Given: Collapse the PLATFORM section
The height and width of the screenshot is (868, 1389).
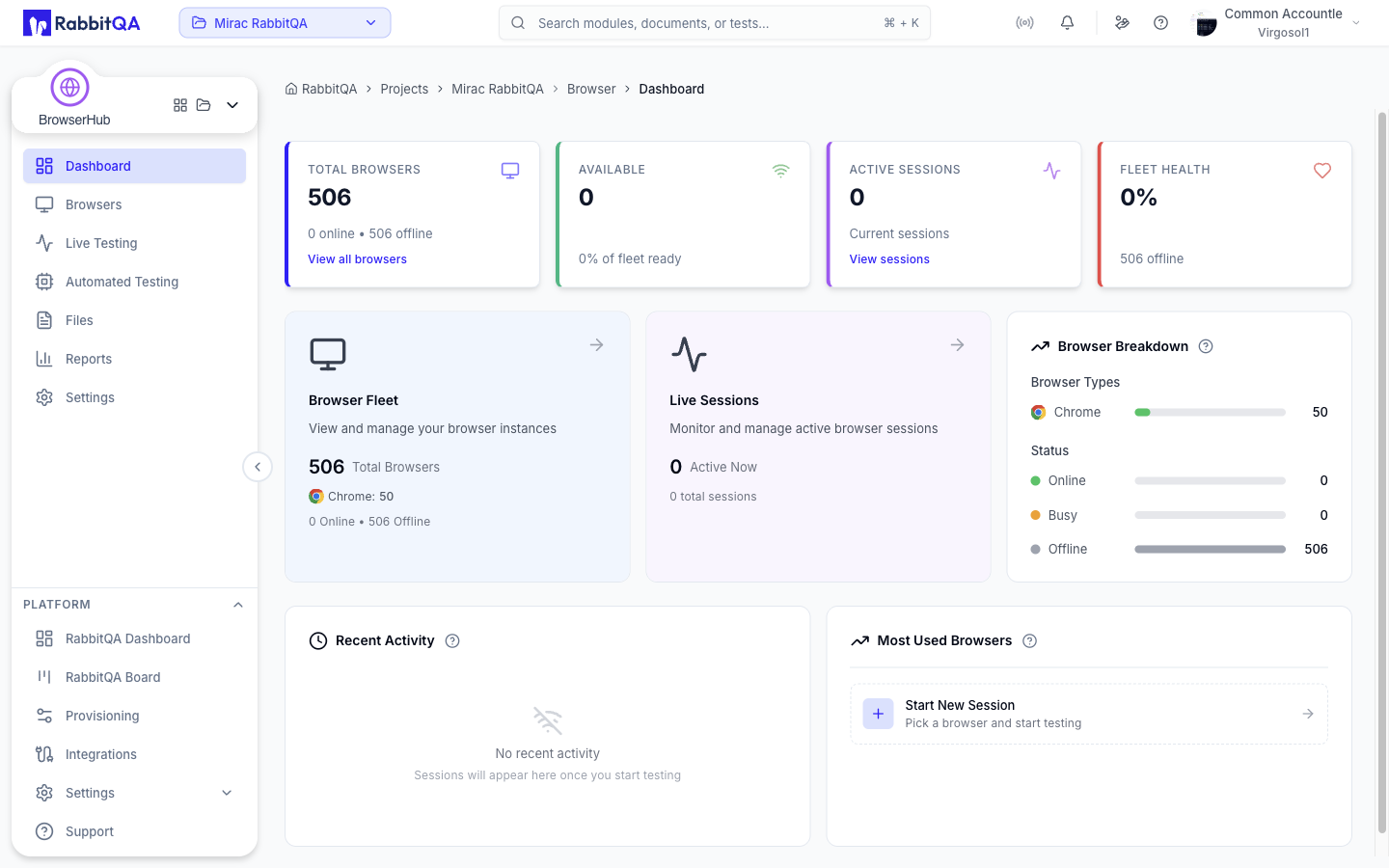Looking at the screenshot, I should click(238, 605).
